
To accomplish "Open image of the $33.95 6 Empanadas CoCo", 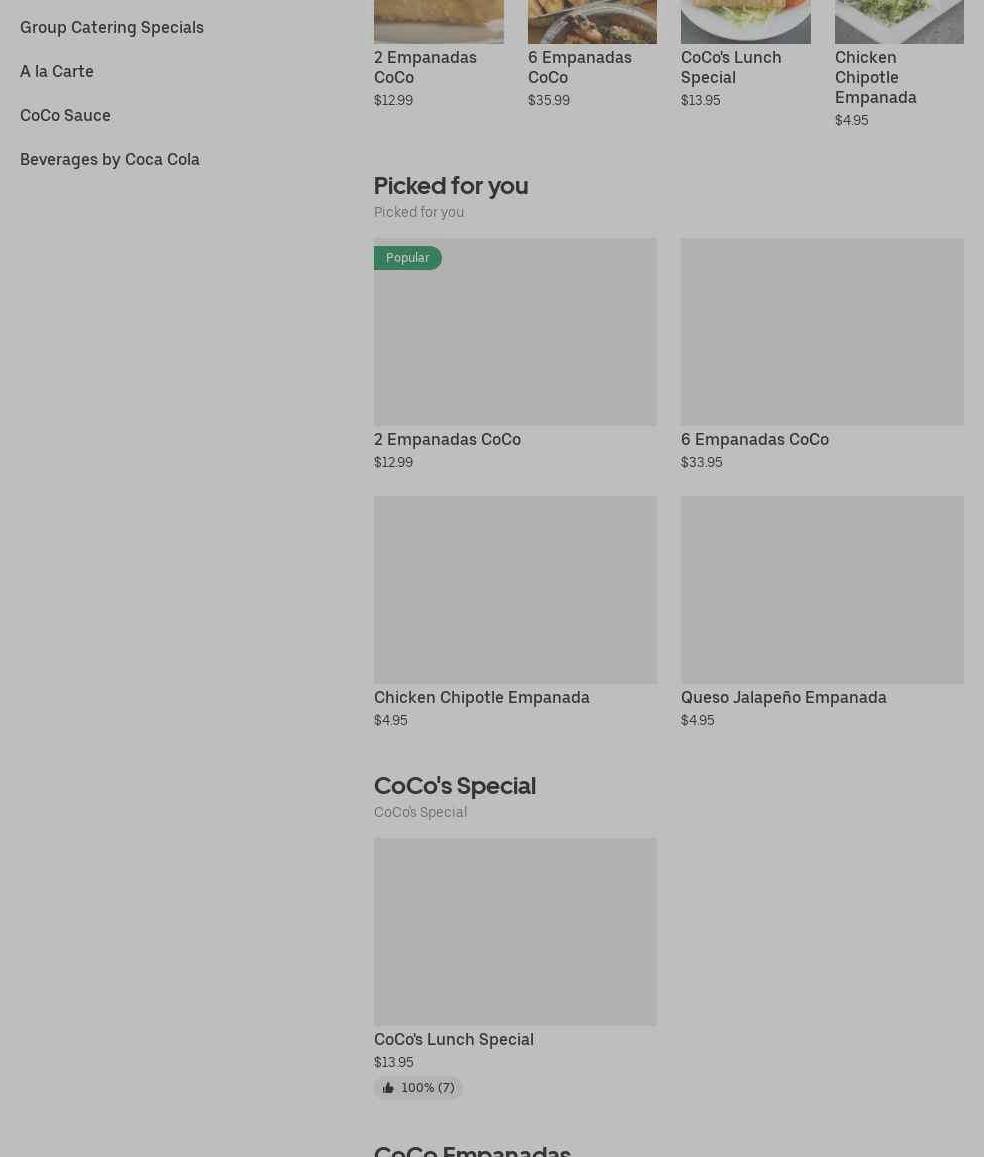I will 822,331.
